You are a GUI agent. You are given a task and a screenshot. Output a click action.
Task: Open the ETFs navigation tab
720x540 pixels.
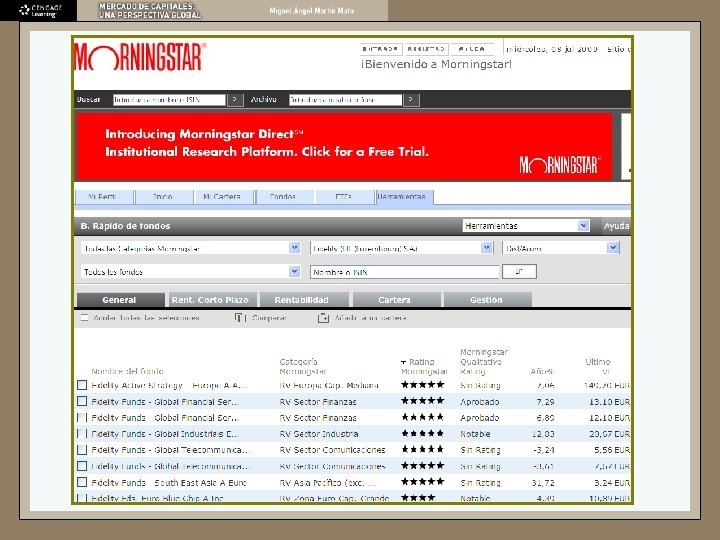[343, 197]
